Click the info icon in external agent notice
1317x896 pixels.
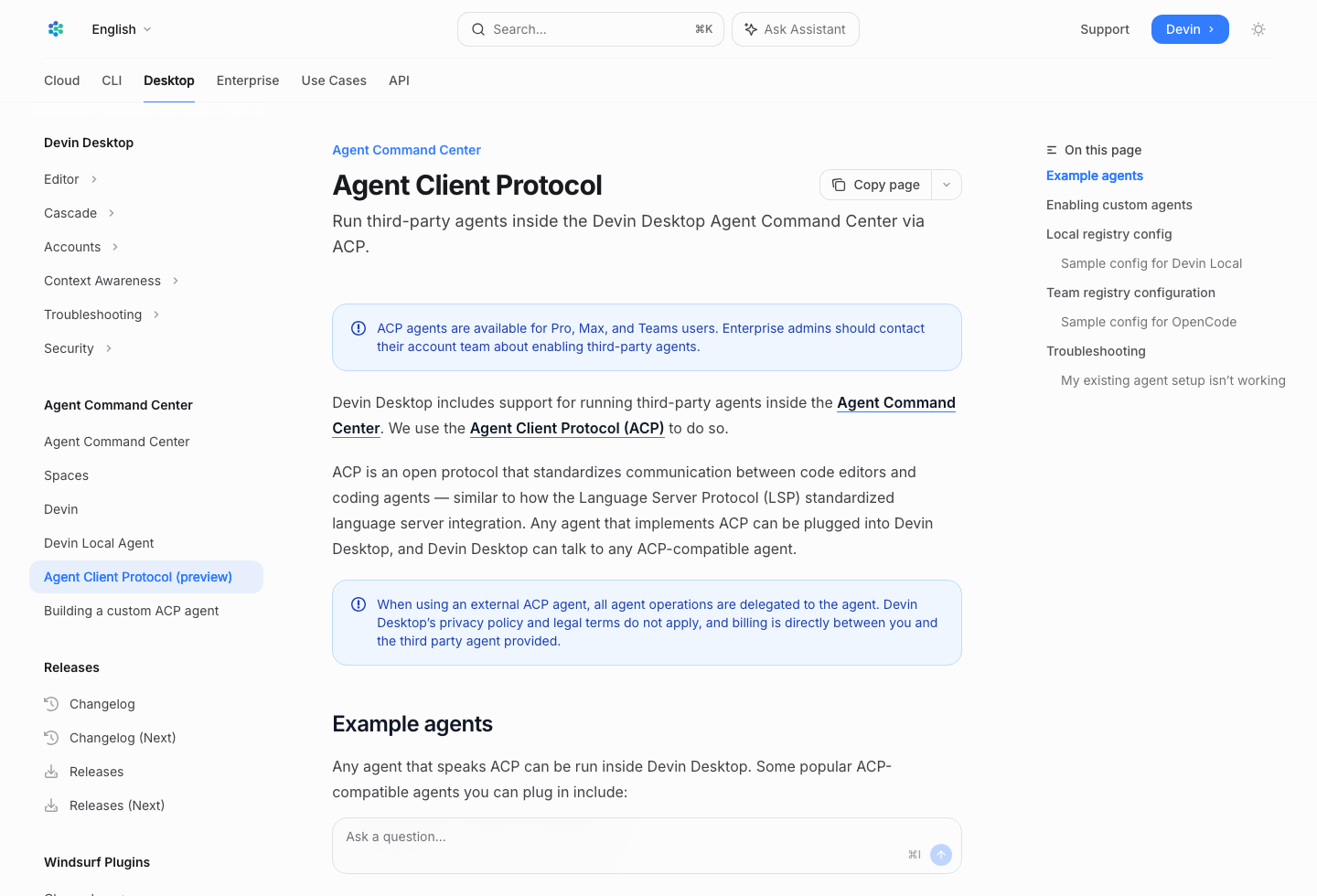pos(359,604)
